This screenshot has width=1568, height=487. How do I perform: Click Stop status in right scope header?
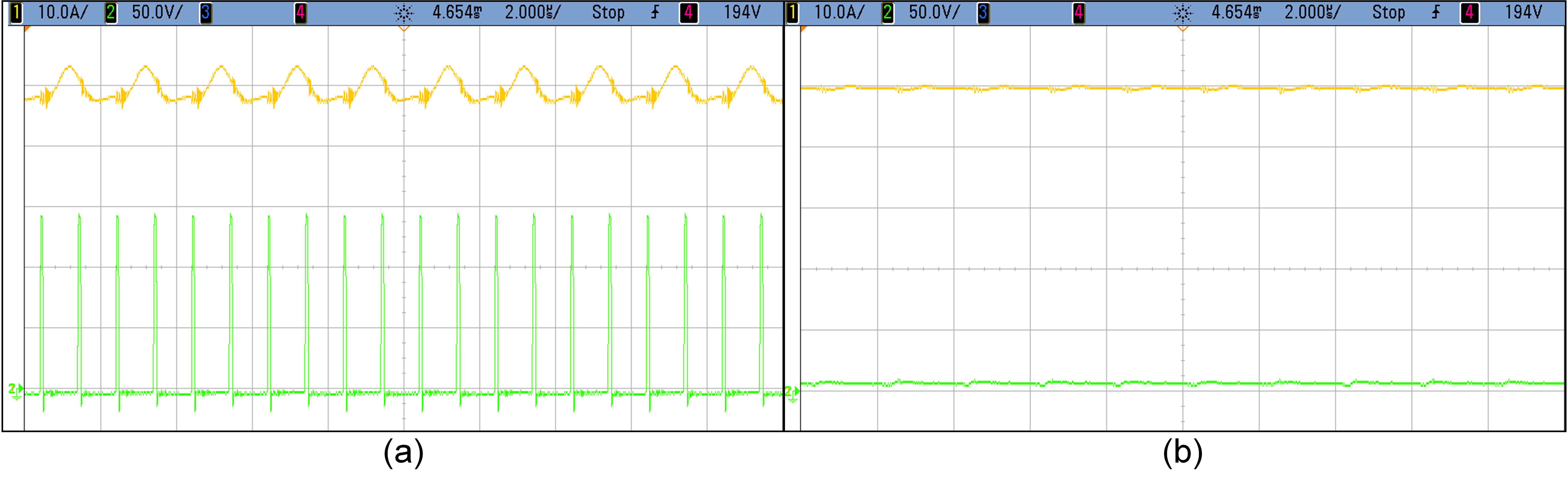pyautogui.click(x=1388, y=13)
